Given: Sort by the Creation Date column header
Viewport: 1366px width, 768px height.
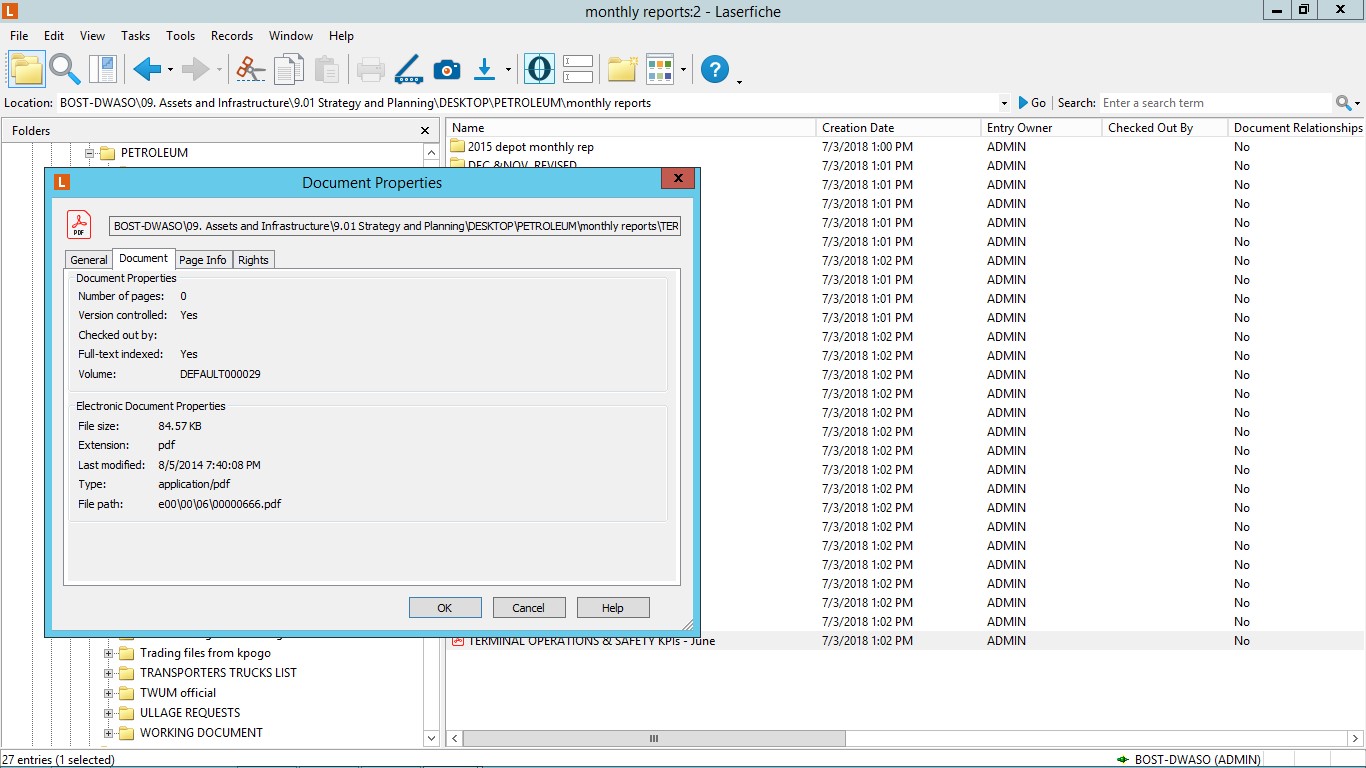Looking at the screenshot, I should coord(898,128).
